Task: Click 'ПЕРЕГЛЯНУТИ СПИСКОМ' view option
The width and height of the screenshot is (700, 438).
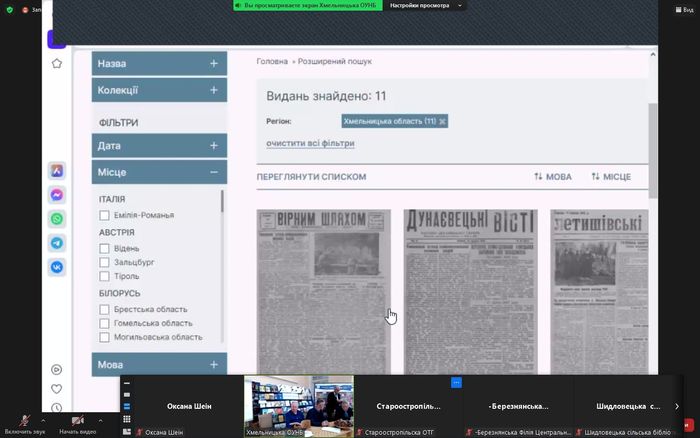Action: (311, 177)
